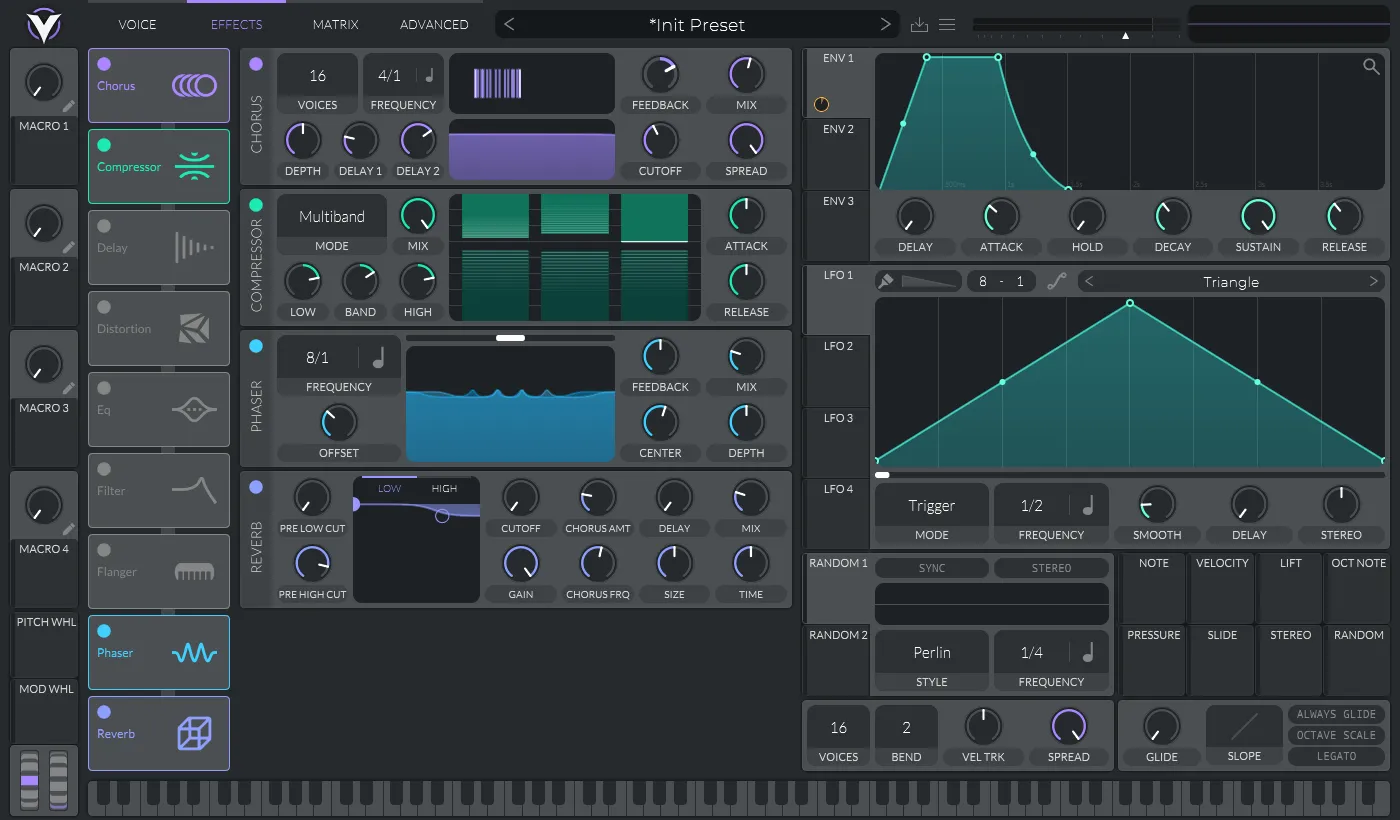Click the chorus frequency note icon
Image resolution: width=1400 pixels, height=820 pixels.
pos(430,75)
